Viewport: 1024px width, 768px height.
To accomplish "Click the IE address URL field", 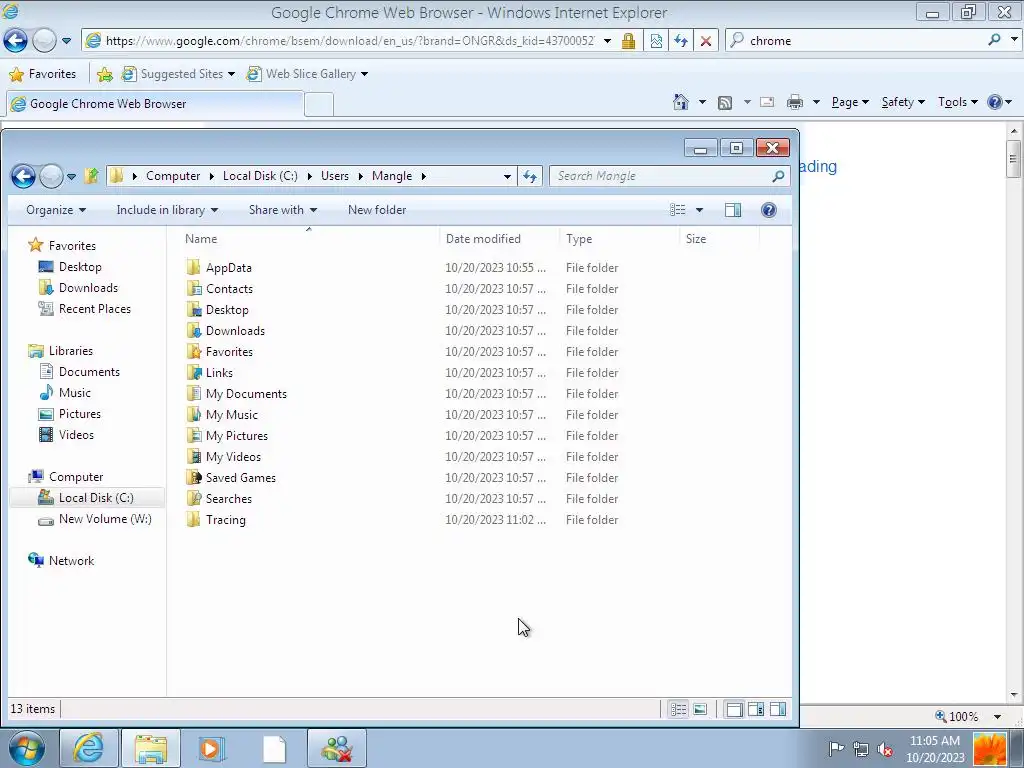I will click(349, 40).
